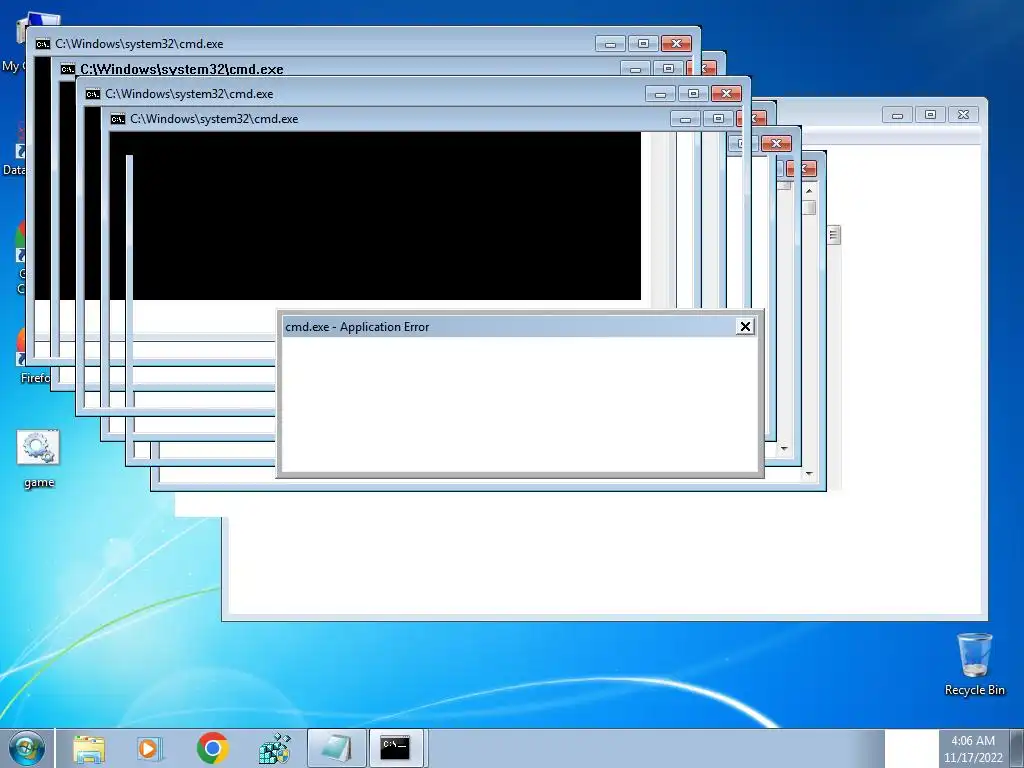This screenshot has height=768, width=1024.
Task: Click the date and time clock in tray
Action: [x=973, y=749]
